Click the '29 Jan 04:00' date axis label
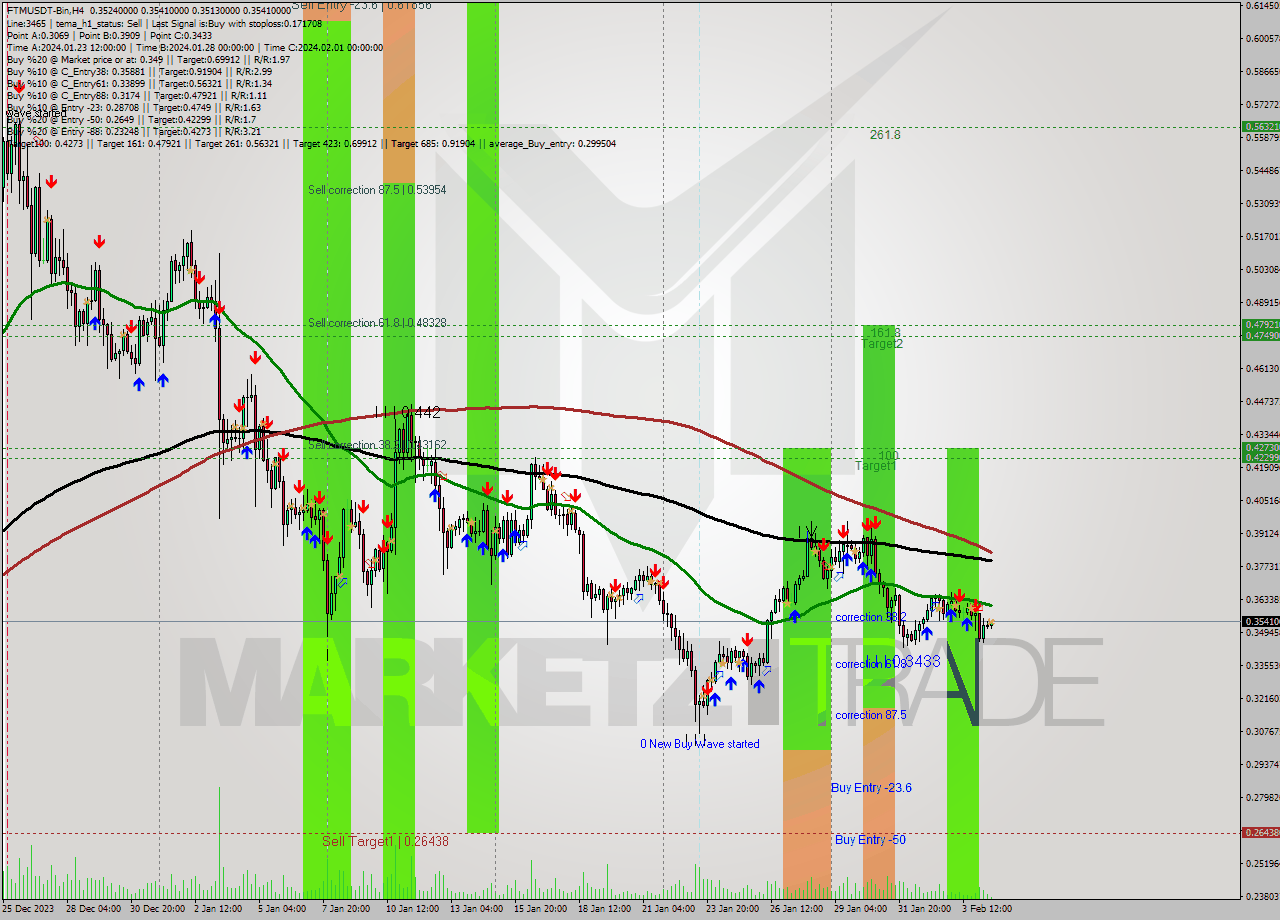This screenshot has height=920, width=1280. click(860, 909)
